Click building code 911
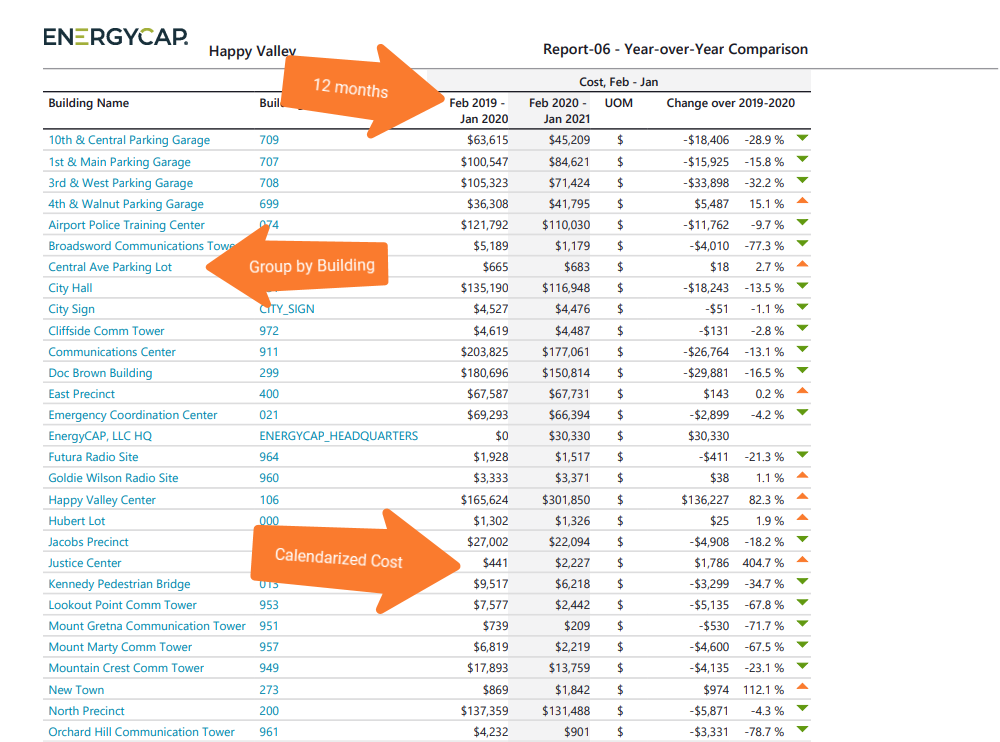The width and height of the screenshot is (1000, 742). coord(269,352)
